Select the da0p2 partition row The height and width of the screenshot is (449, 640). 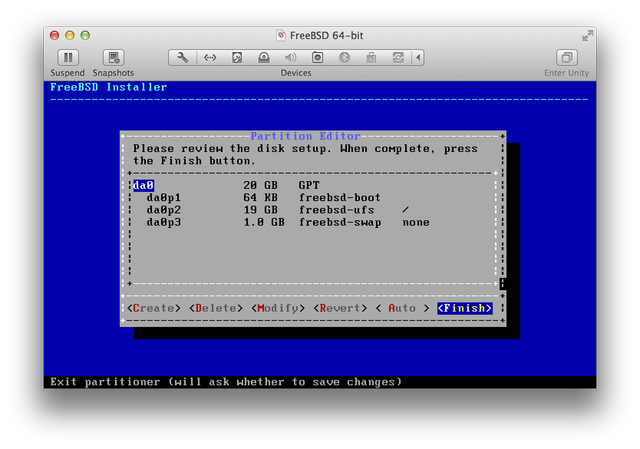[312, 210]
